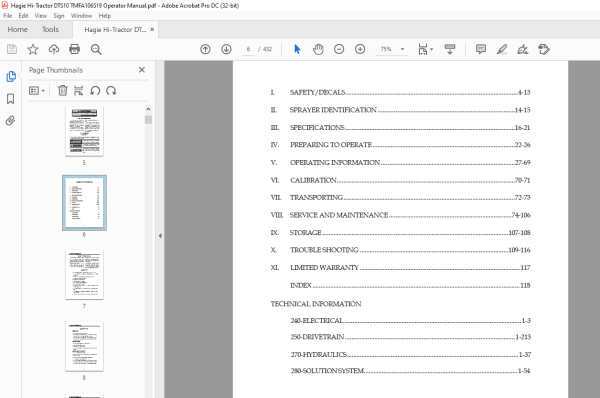Image resolution: width=600 pixels, height=398 pixels.
Task: Select the Hand pan tool
Action: pyautogui.click(x=318, y=49)
